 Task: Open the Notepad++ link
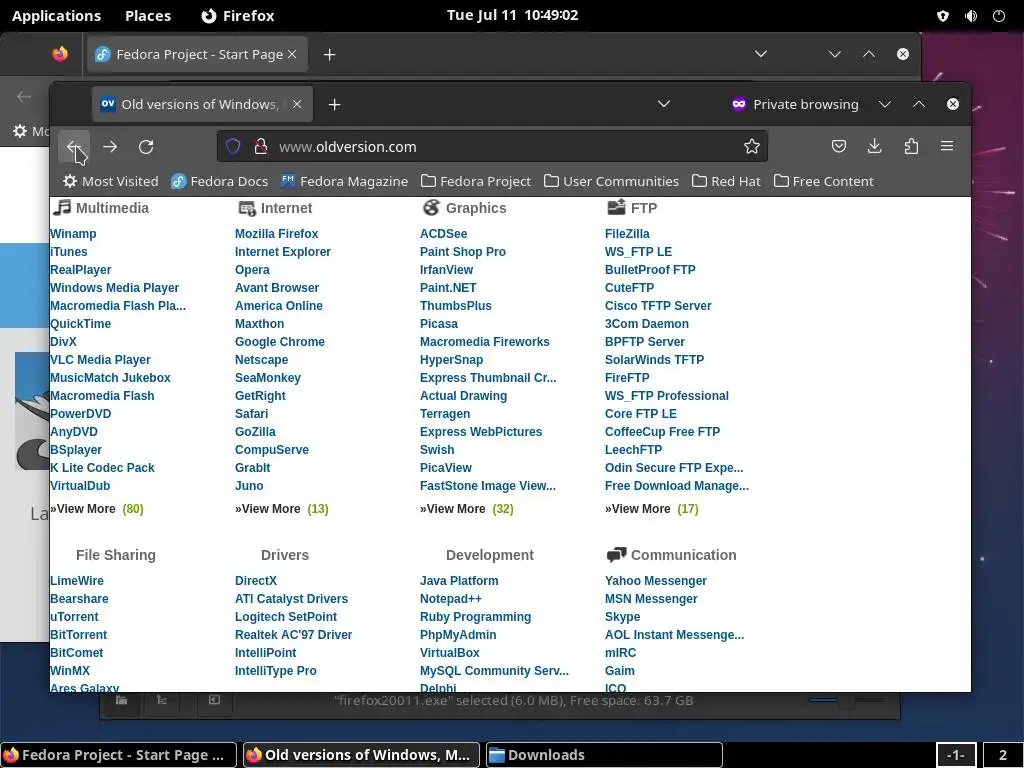coord(451,599)
